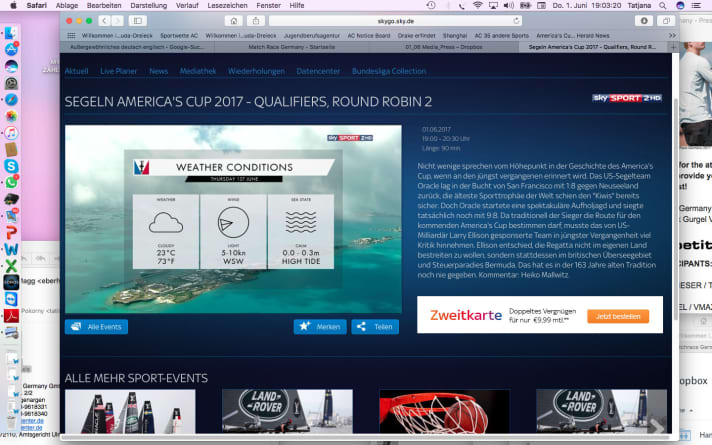Open Photos from the Dock

[11, 116]
